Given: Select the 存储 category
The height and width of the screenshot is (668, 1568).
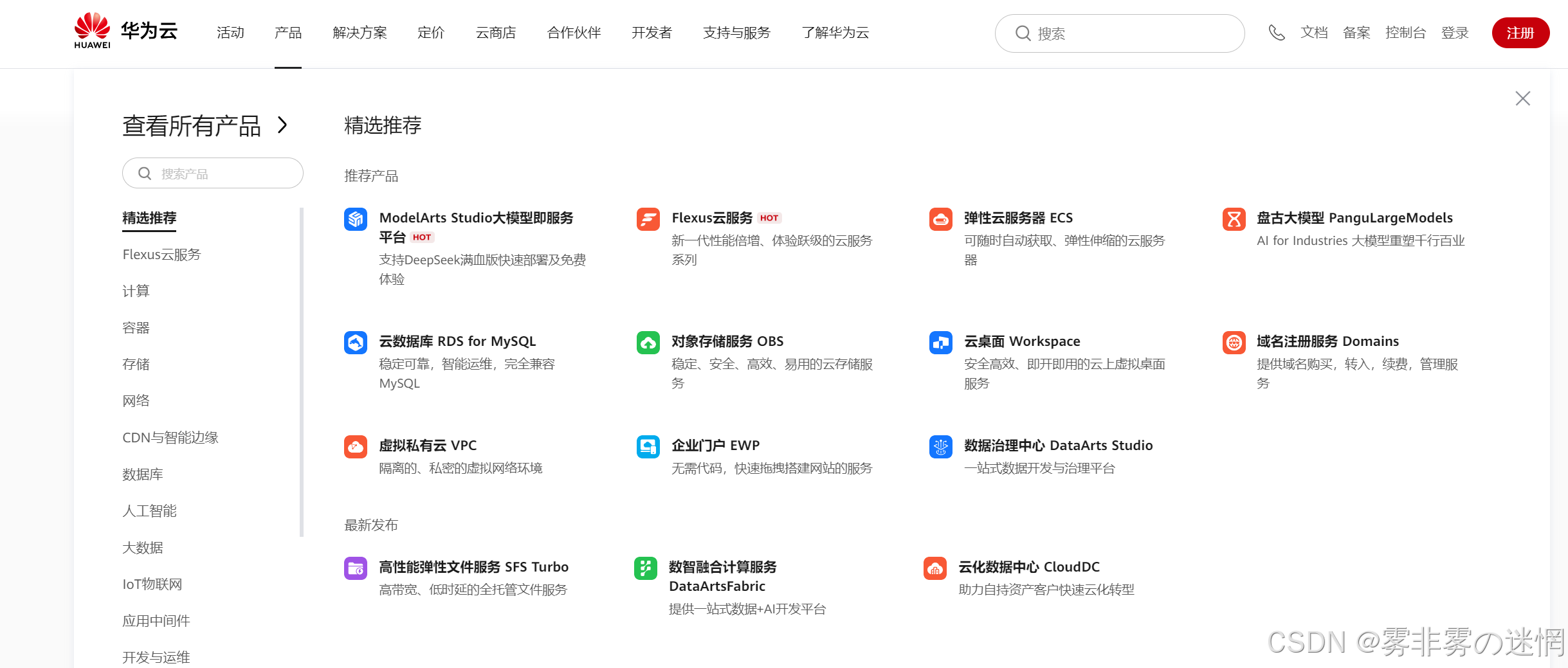Looking at the screenshot, I should point(136,365).
